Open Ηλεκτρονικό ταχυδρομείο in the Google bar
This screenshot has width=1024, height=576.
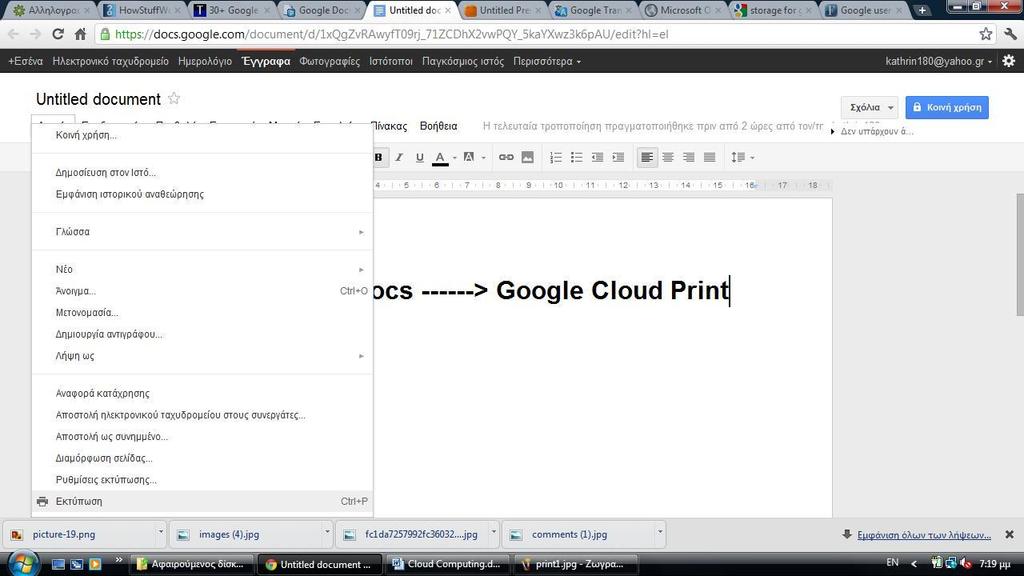coord(110,61)
